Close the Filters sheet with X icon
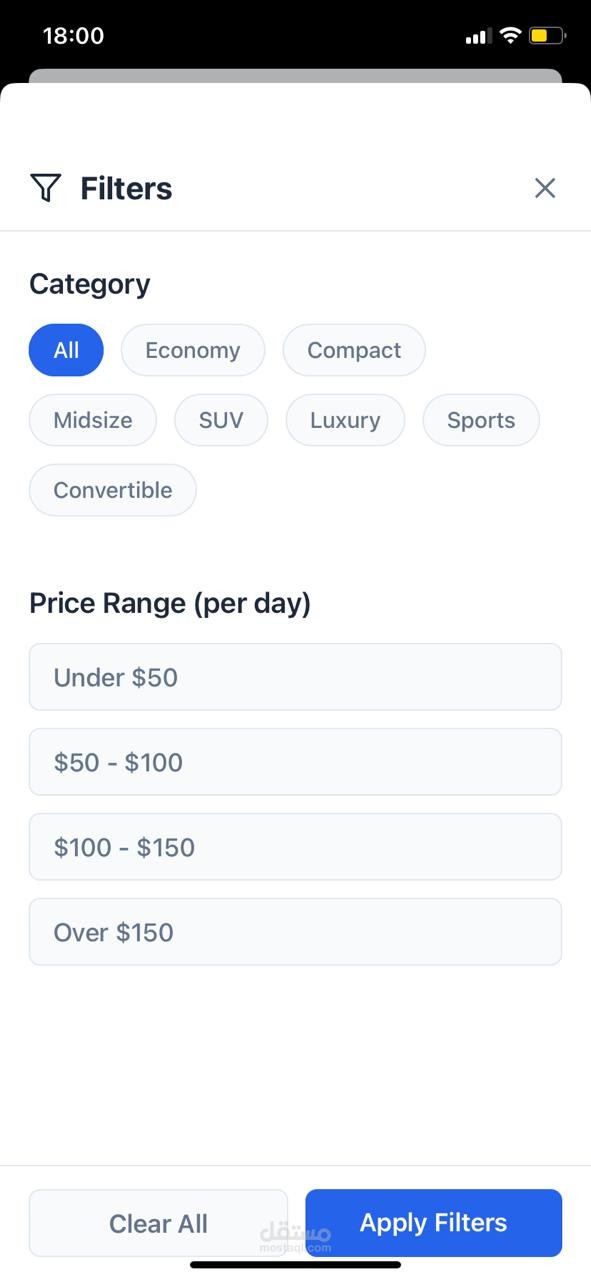This screenshot has height=1280, width=591. (x=544, y=188)
